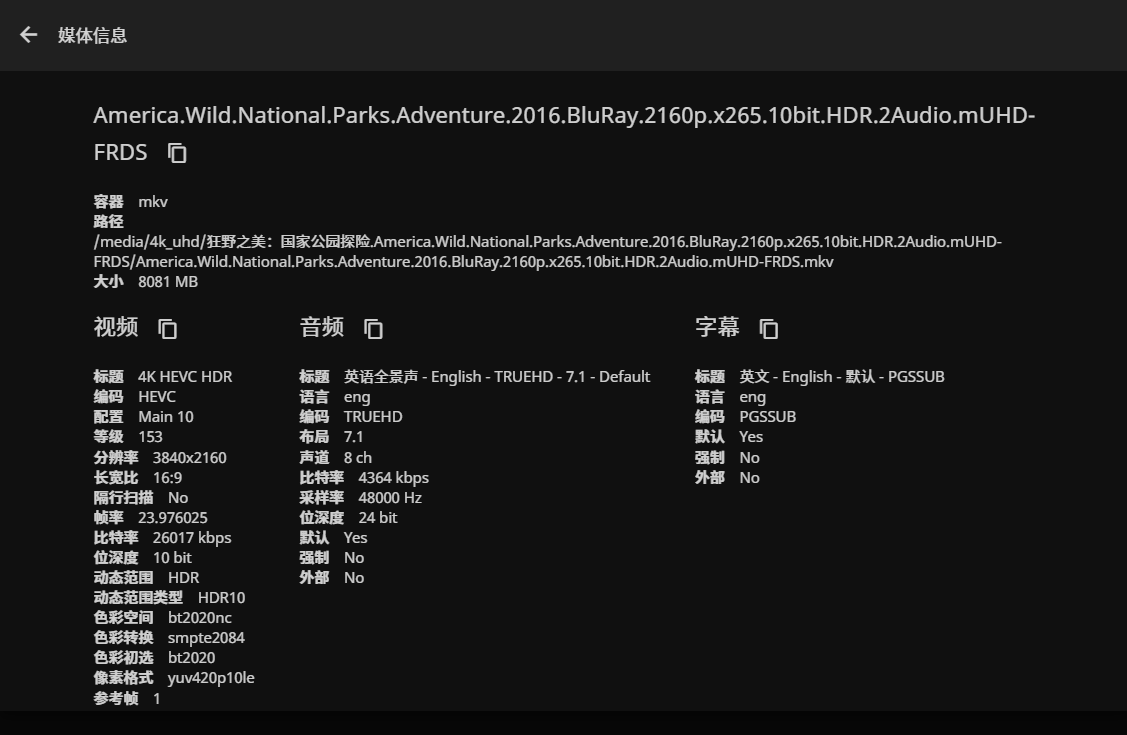The width and height of the screenshot is (1127, 735).
Task: Click the HDR10 dynamic range type
Action: point(221,597)
